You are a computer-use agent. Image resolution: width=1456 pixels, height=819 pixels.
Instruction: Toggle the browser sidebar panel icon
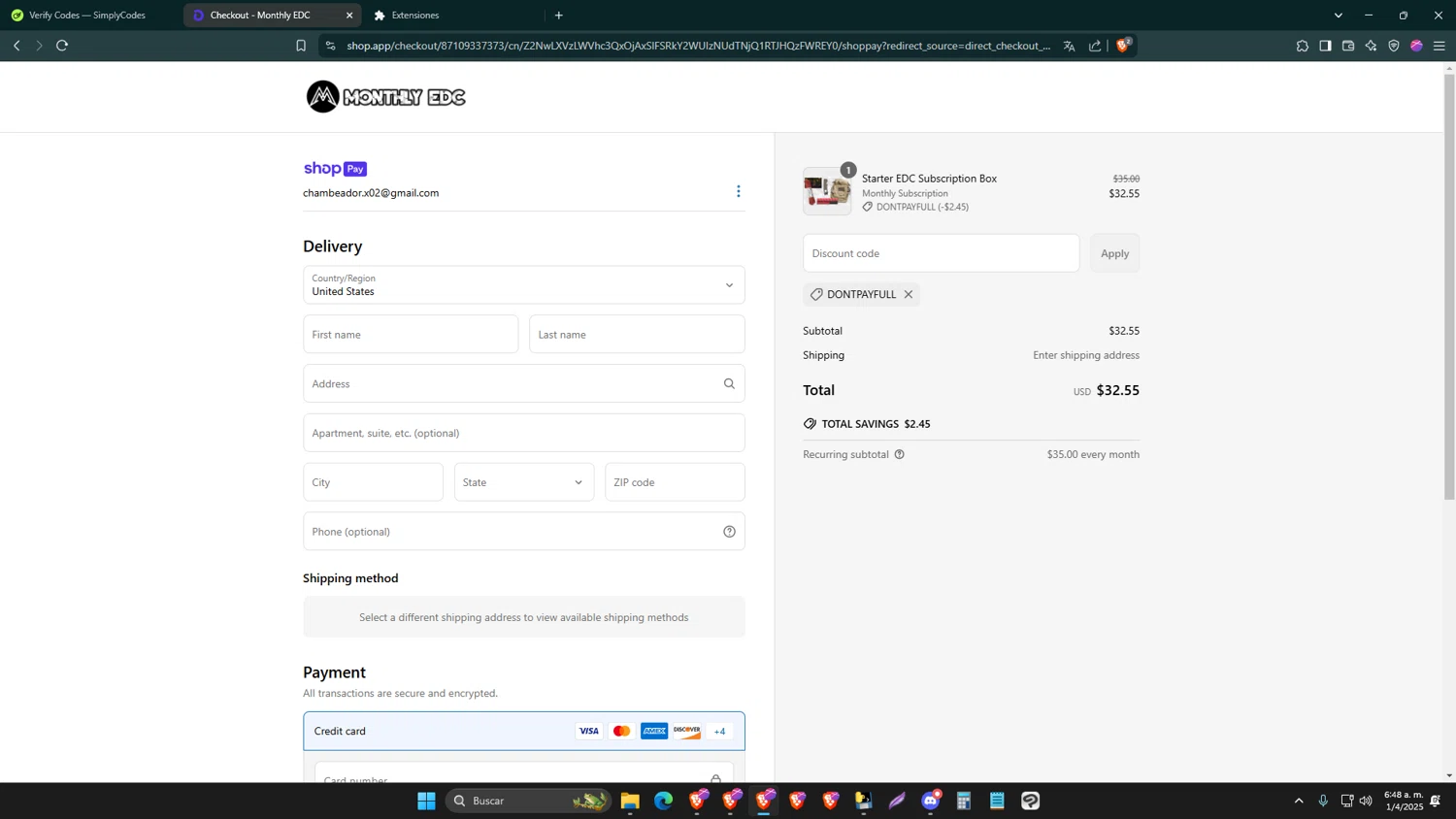[1325, 46]
